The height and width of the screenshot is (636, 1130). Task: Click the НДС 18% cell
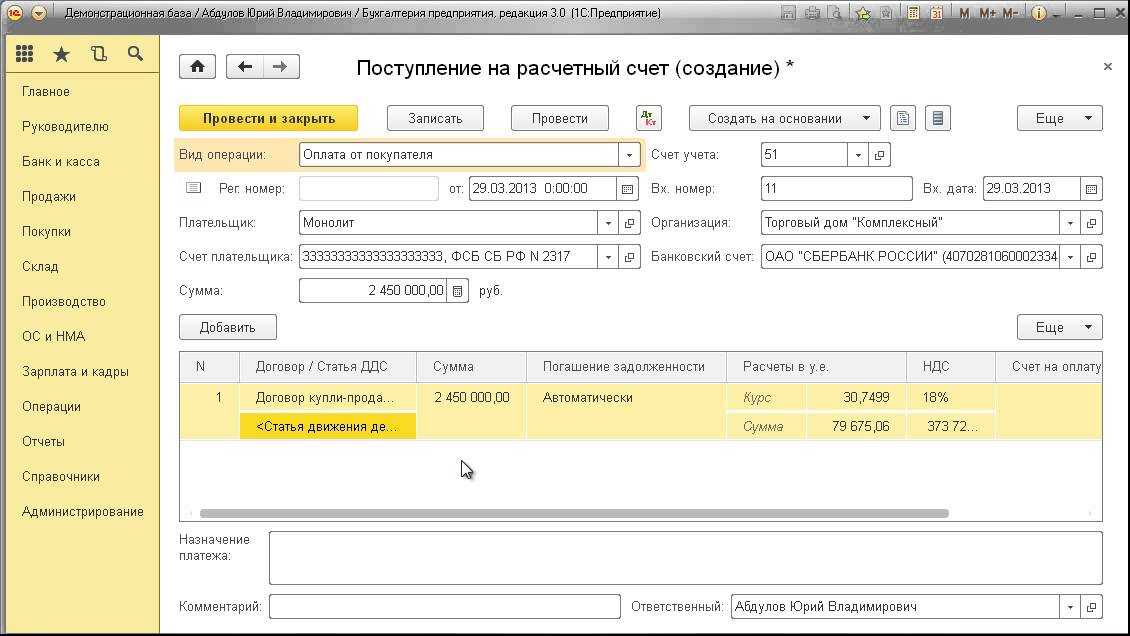pos(950,398)
